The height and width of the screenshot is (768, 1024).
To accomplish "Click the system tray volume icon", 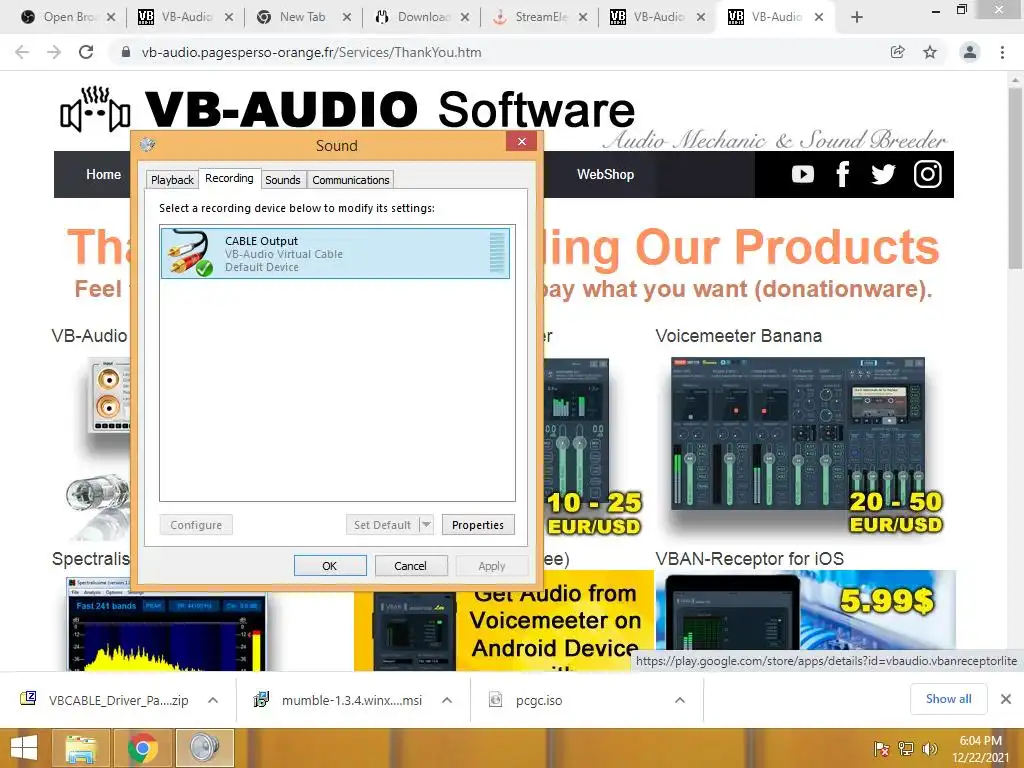I will coord(929,748).
